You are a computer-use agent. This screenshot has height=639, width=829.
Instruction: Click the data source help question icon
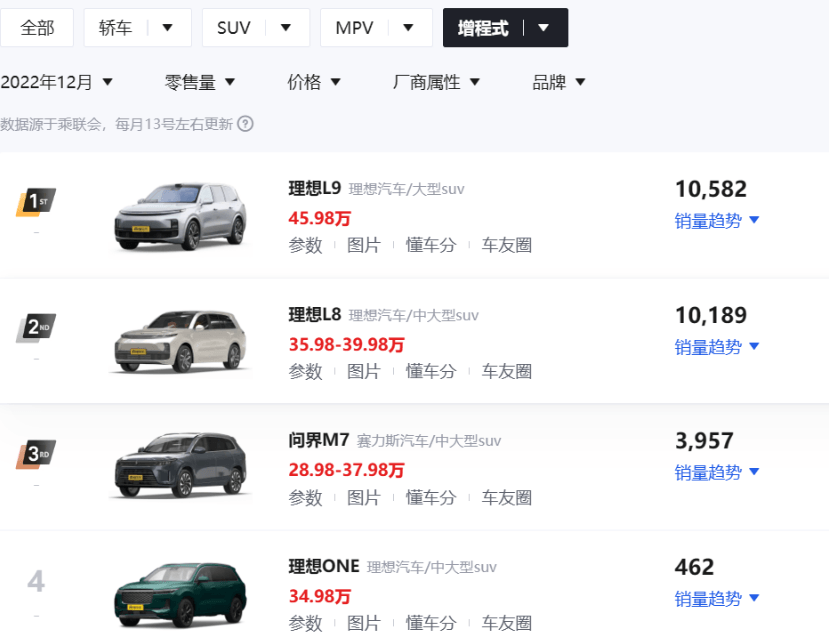click(245, 124)
